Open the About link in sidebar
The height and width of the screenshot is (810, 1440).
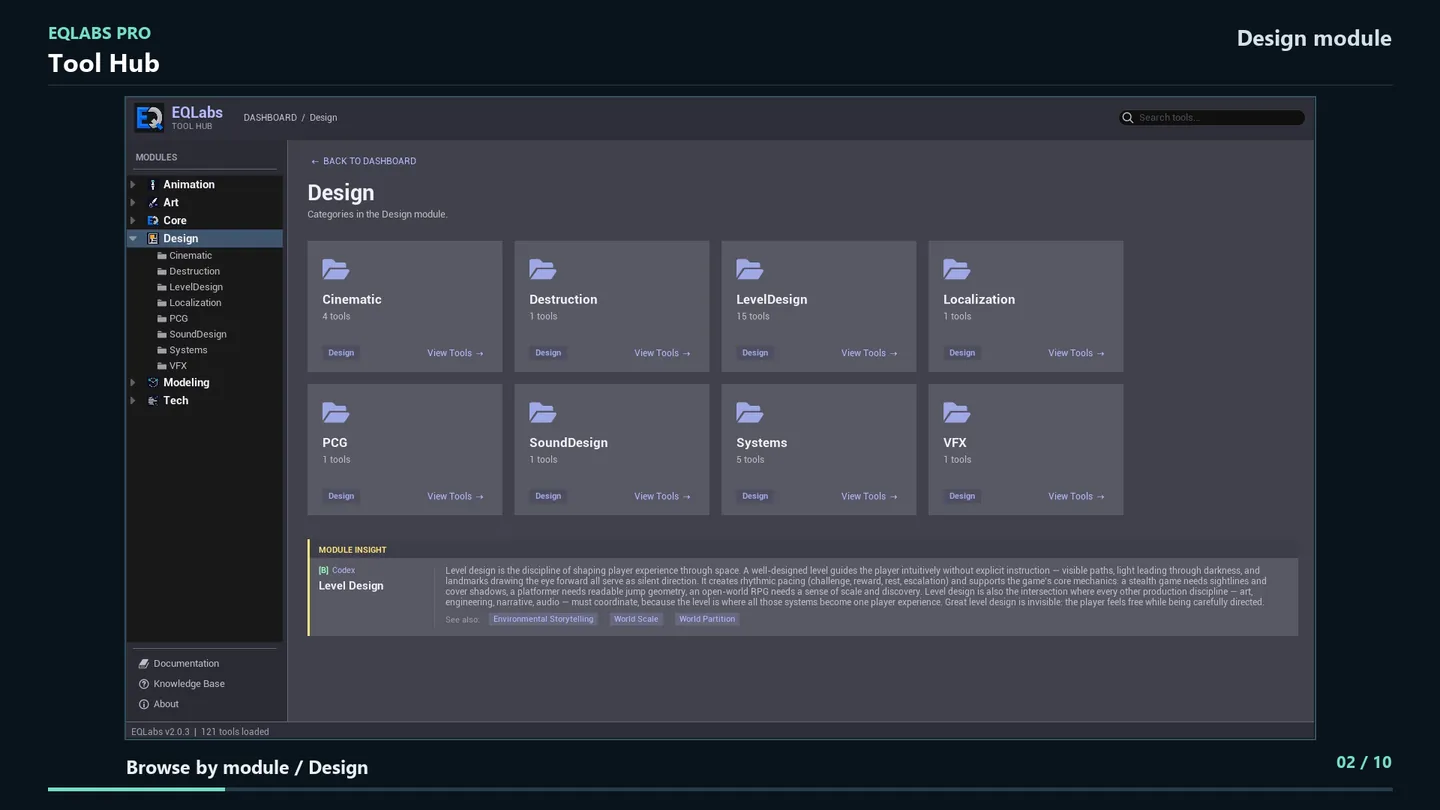pyautogui.click(x=166, y=704)
